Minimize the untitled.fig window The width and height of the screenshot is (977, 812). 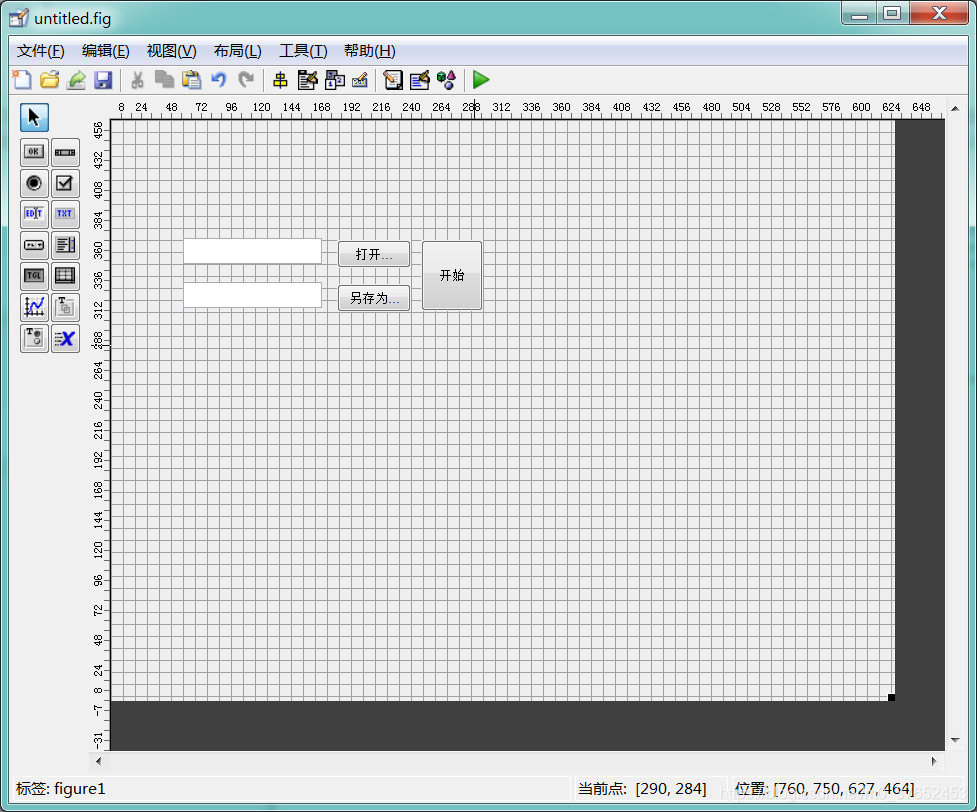[x=860, y=13]
